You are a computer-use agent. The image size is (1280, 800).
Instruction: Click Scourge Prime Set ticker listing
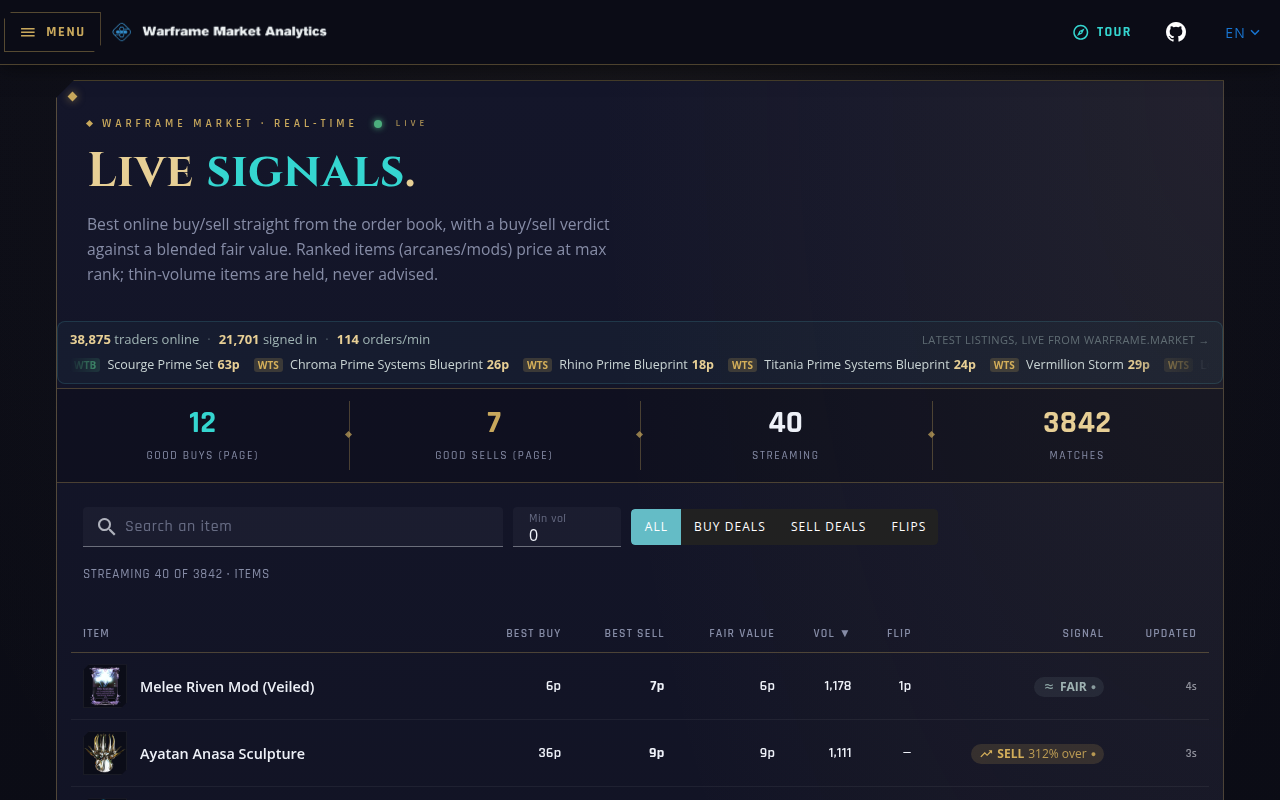point(156,365)
